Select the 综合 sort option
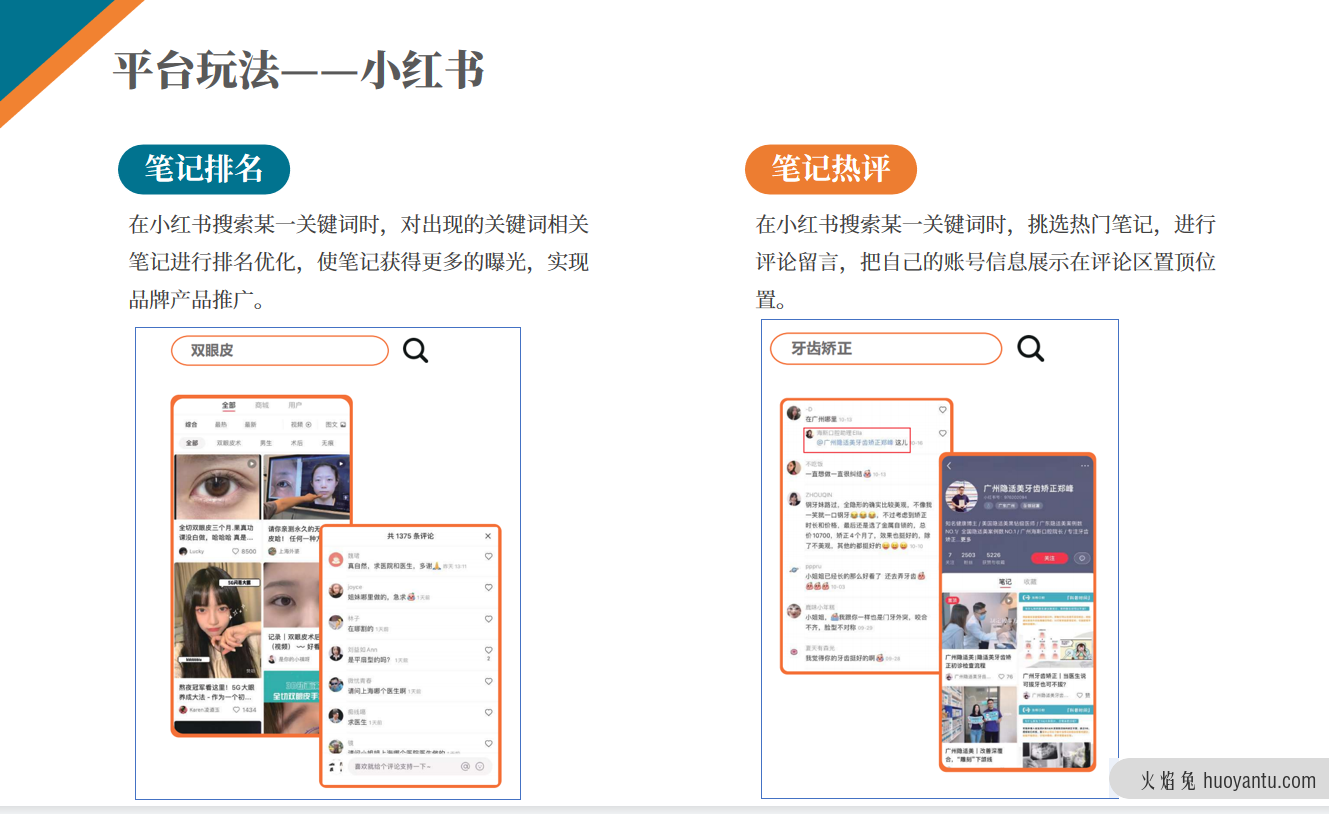 [191, 424]
